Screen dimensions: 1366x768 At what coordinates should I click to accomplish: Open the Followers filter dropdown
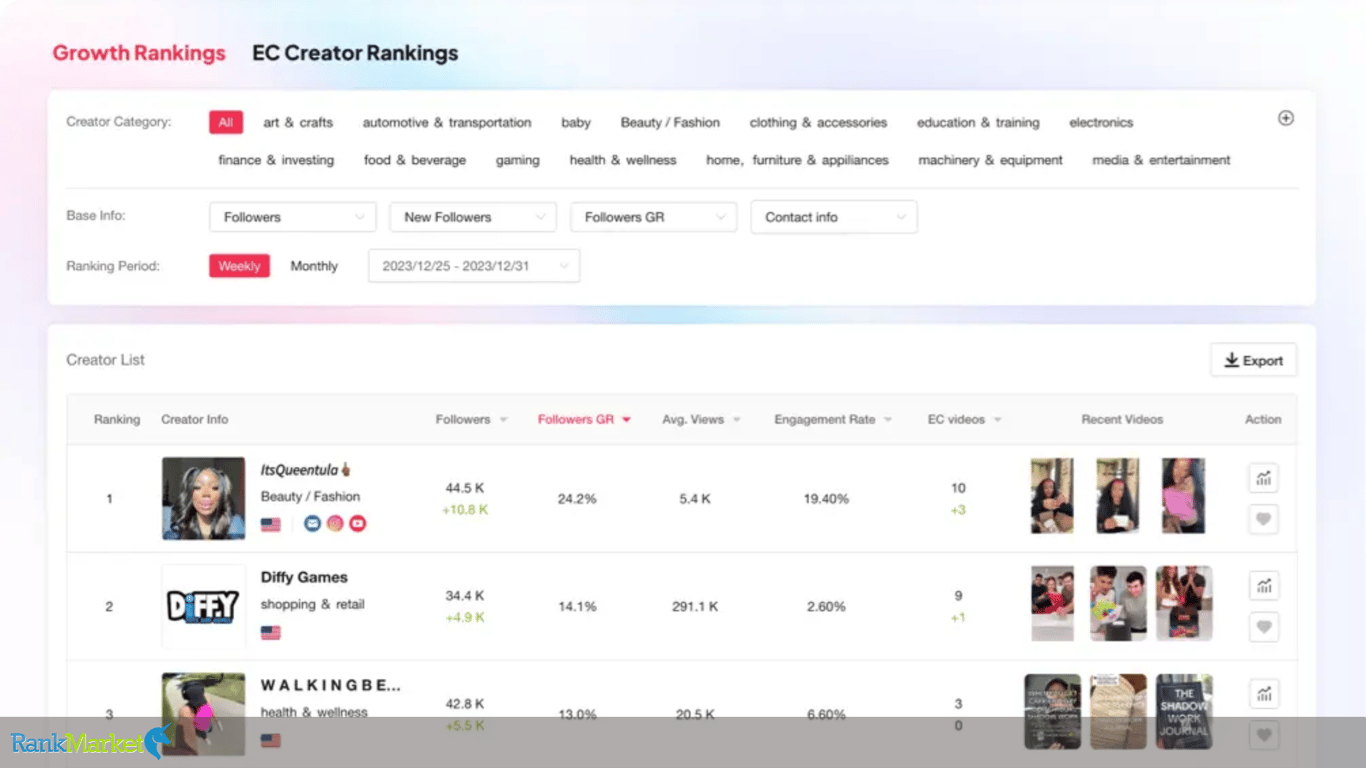point(293,217)
